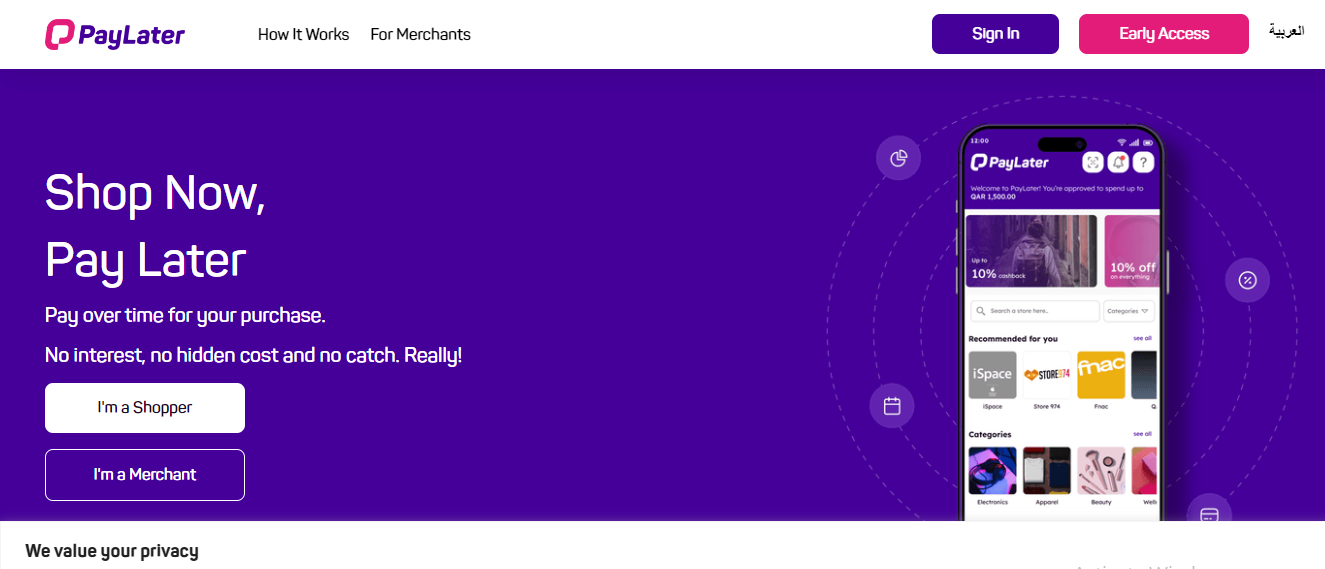Switch language to Arabic (العربية)
Image resolution: width=1325 pixels, height=569 pixels.
click(1286, 31)
